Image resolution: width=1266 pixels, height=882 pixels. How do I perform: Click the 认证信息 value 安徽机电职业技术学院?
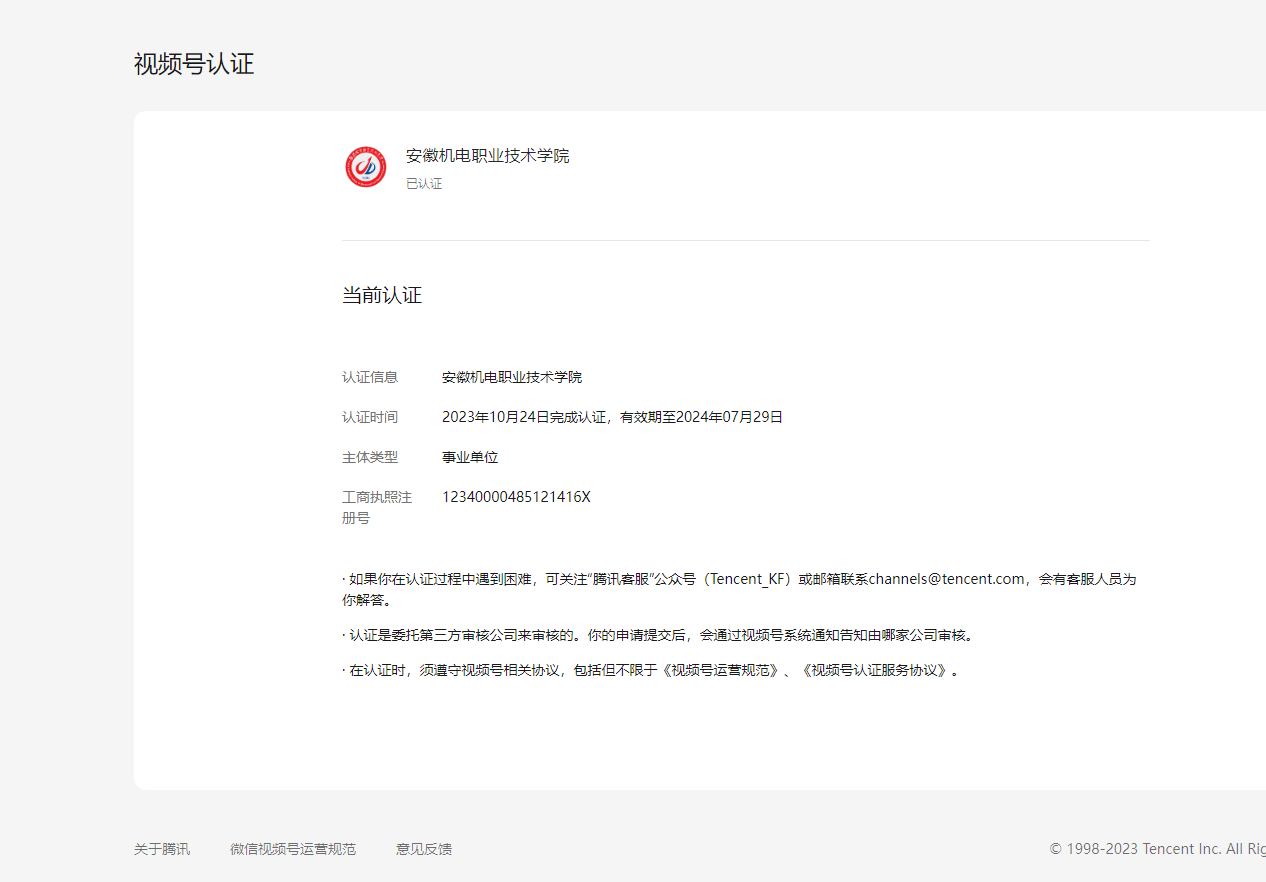512,377
